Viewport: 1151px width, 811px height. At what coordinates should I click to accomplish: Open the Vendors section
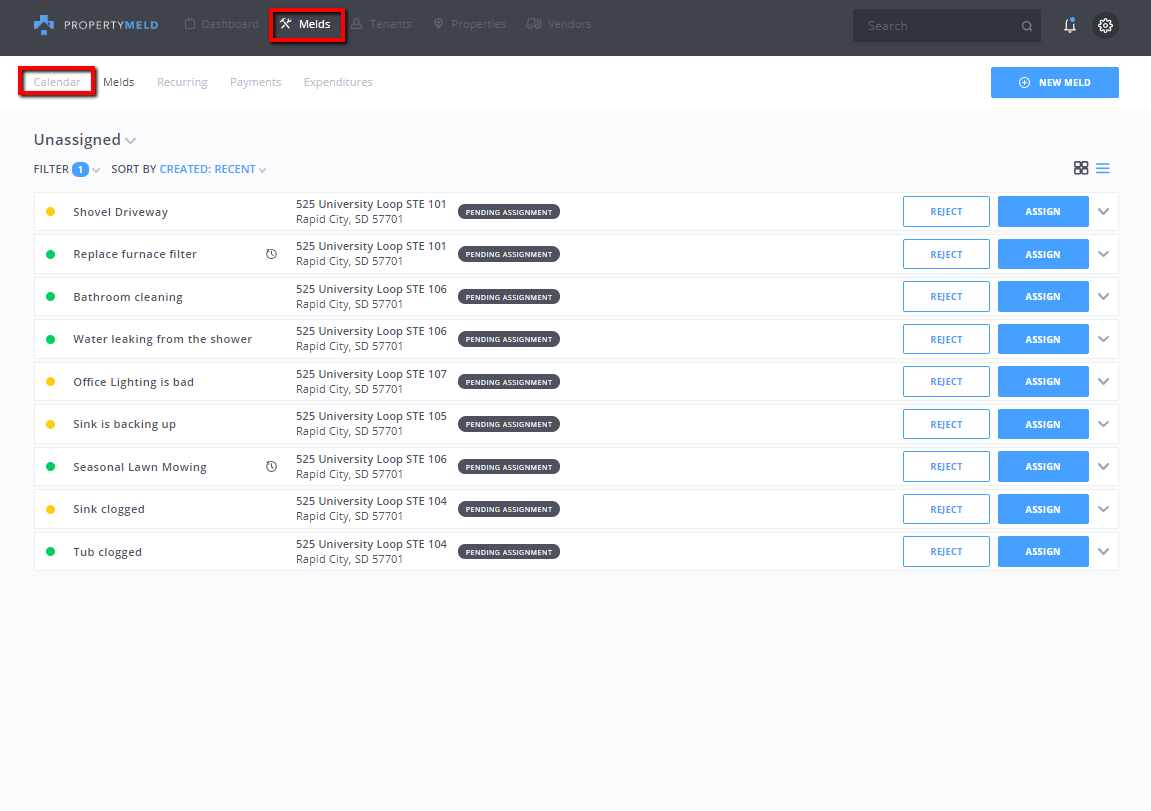(558, 24)
